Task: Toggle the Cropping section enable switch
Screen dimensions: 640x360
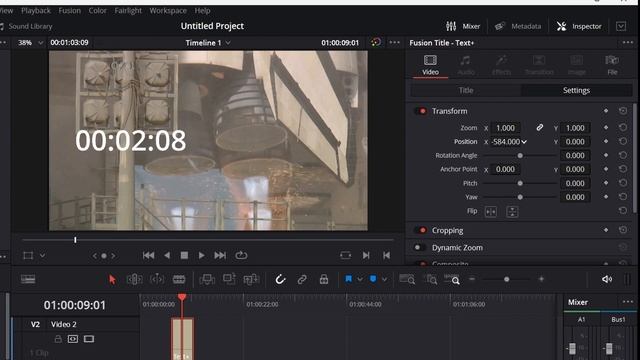Action: 421,230
